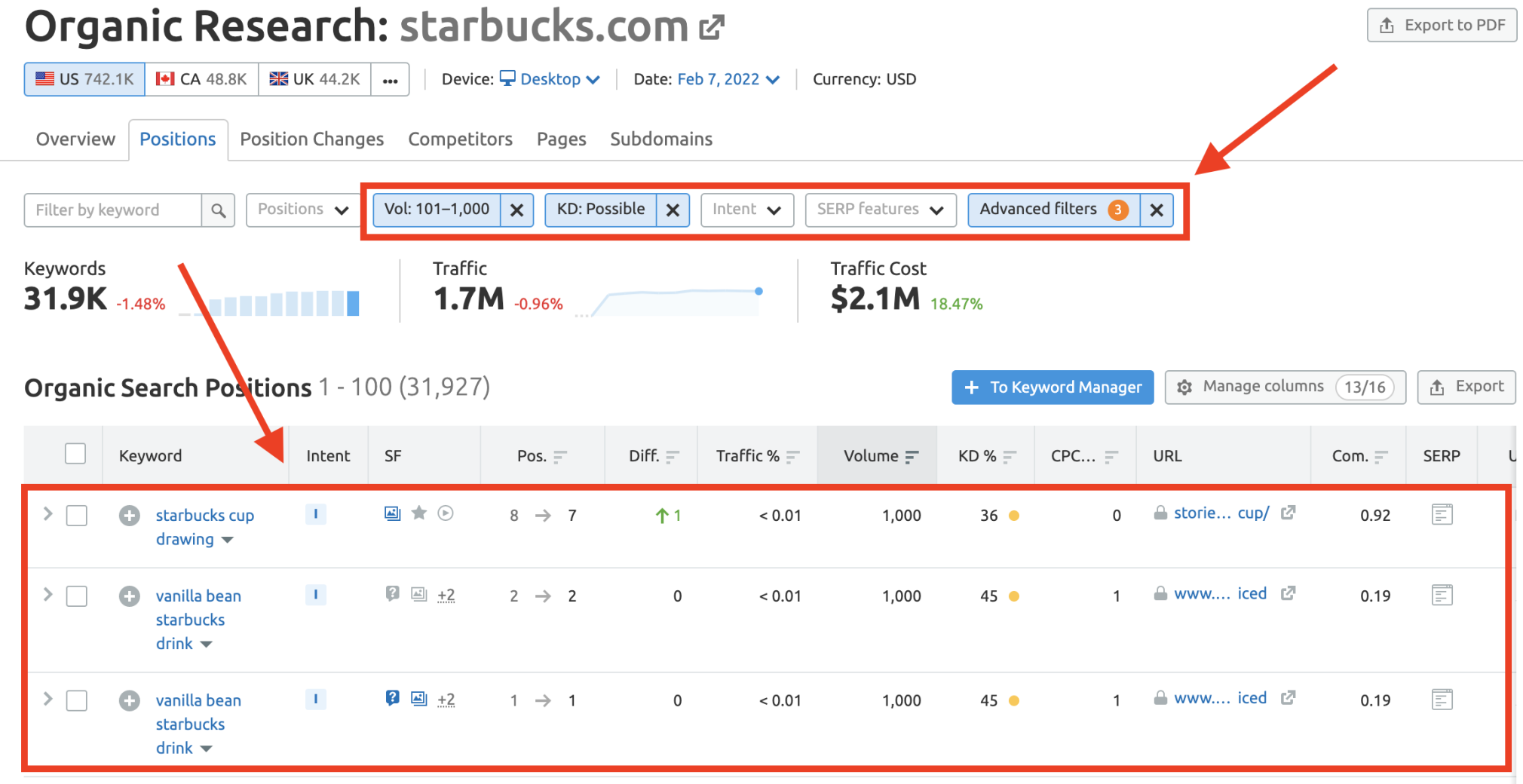Switch to the Position Changes tab
Viewport: 1523px width, 784px height.
tap(311, 139)
